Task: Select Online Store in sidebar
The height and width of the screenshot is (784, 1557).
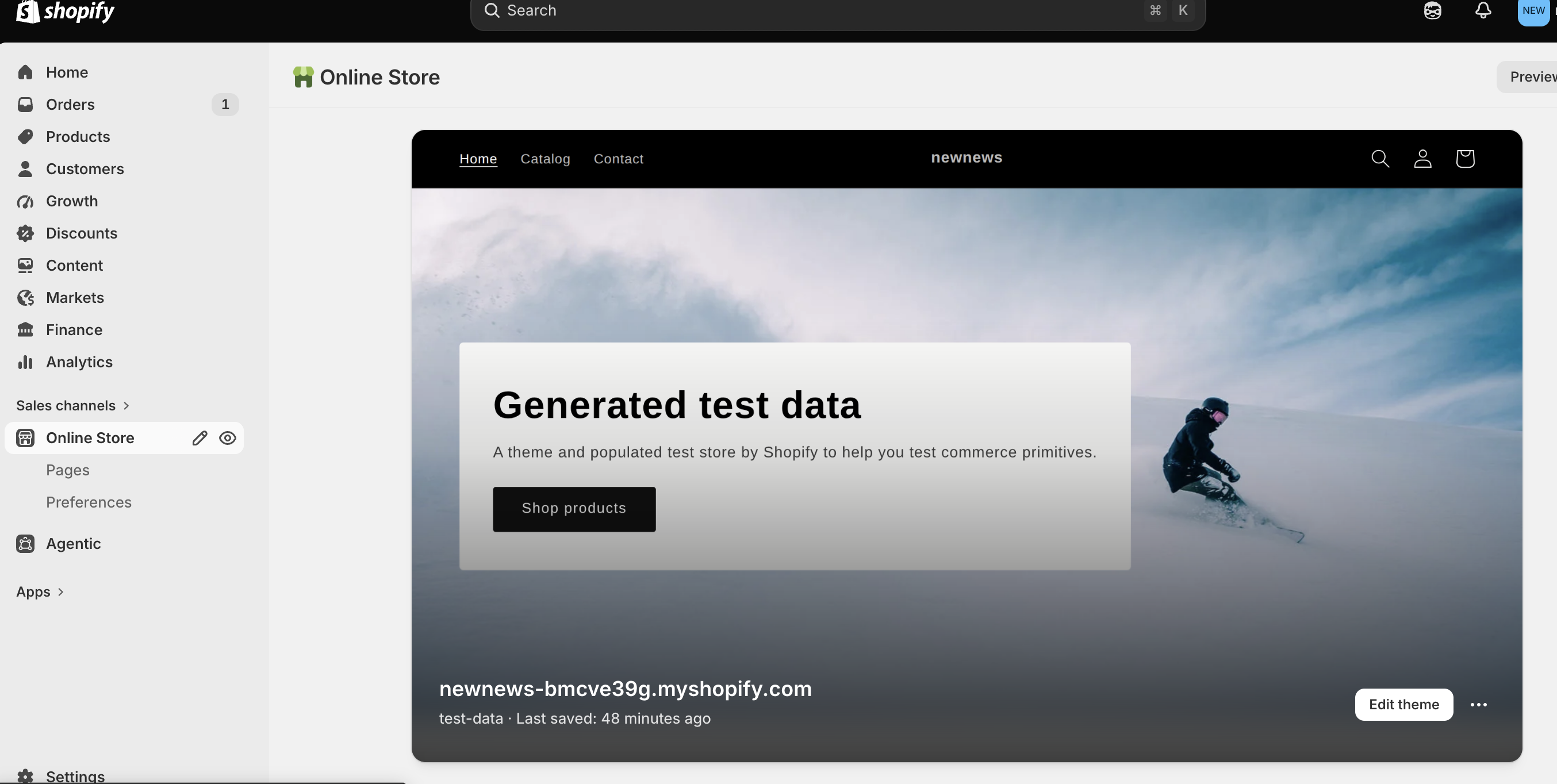Action: tap(124, 438)
